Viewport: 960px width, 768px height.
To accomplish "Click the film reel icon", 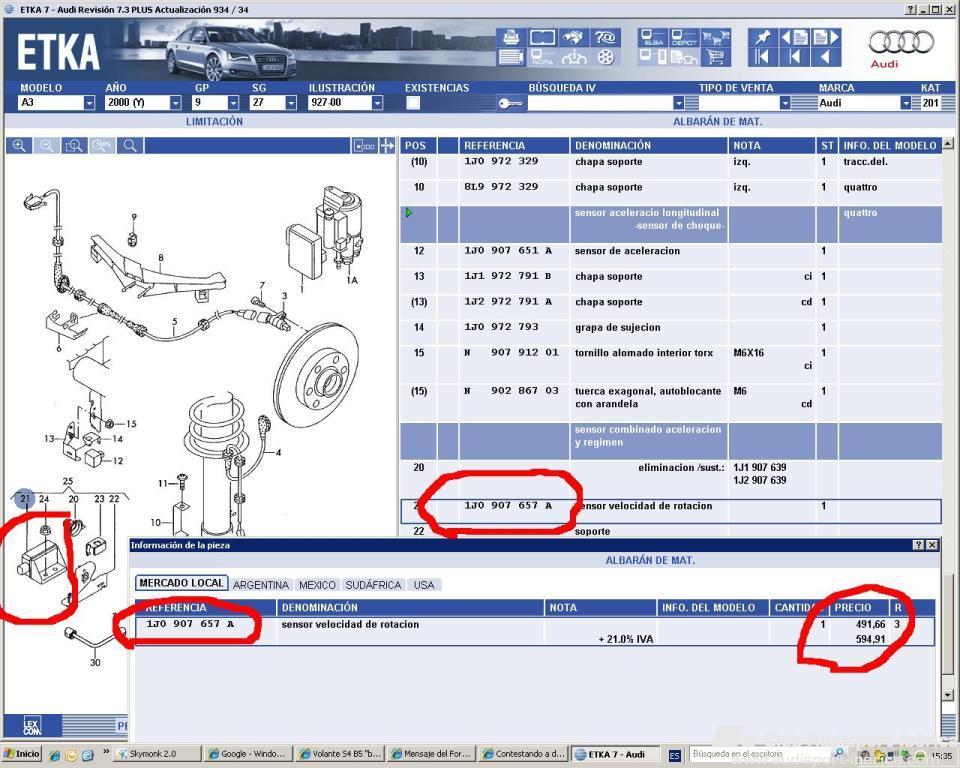I will (605, 58).
